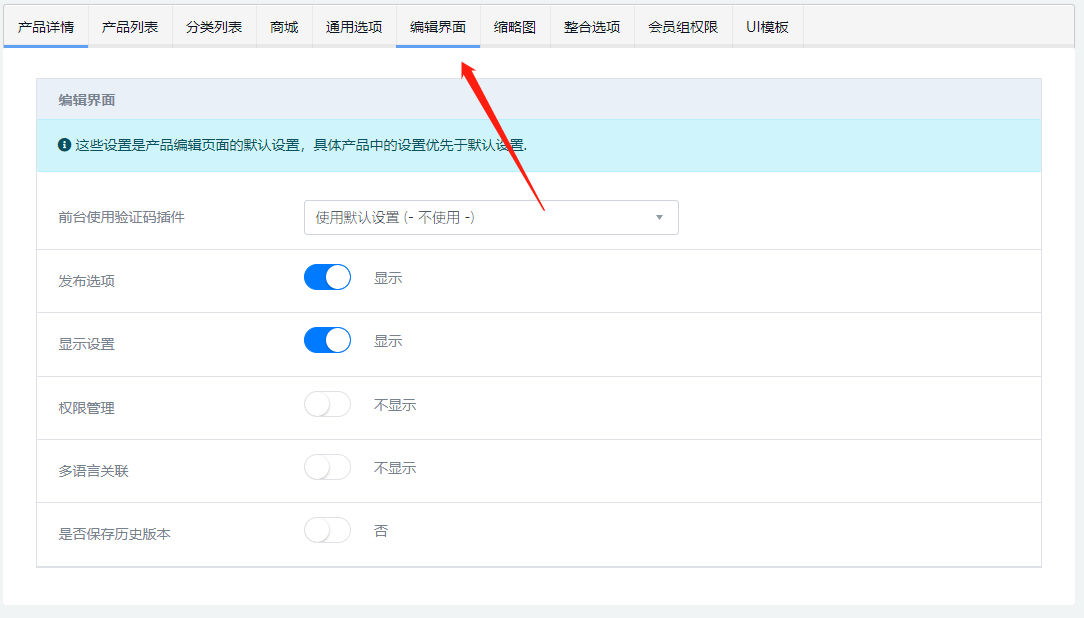1084x618 pixels.
Task: Open the 产品详情 tab
Action: tap(45, 27)
